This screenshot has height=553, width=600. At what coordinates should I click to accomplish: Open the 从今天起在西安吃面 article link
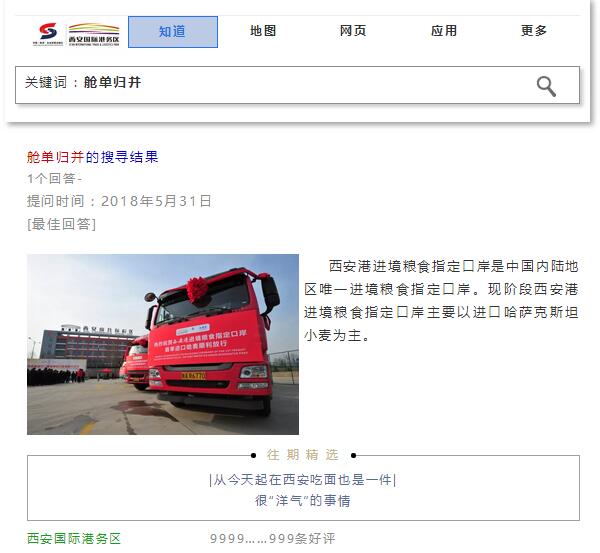[x=303, y=479]
